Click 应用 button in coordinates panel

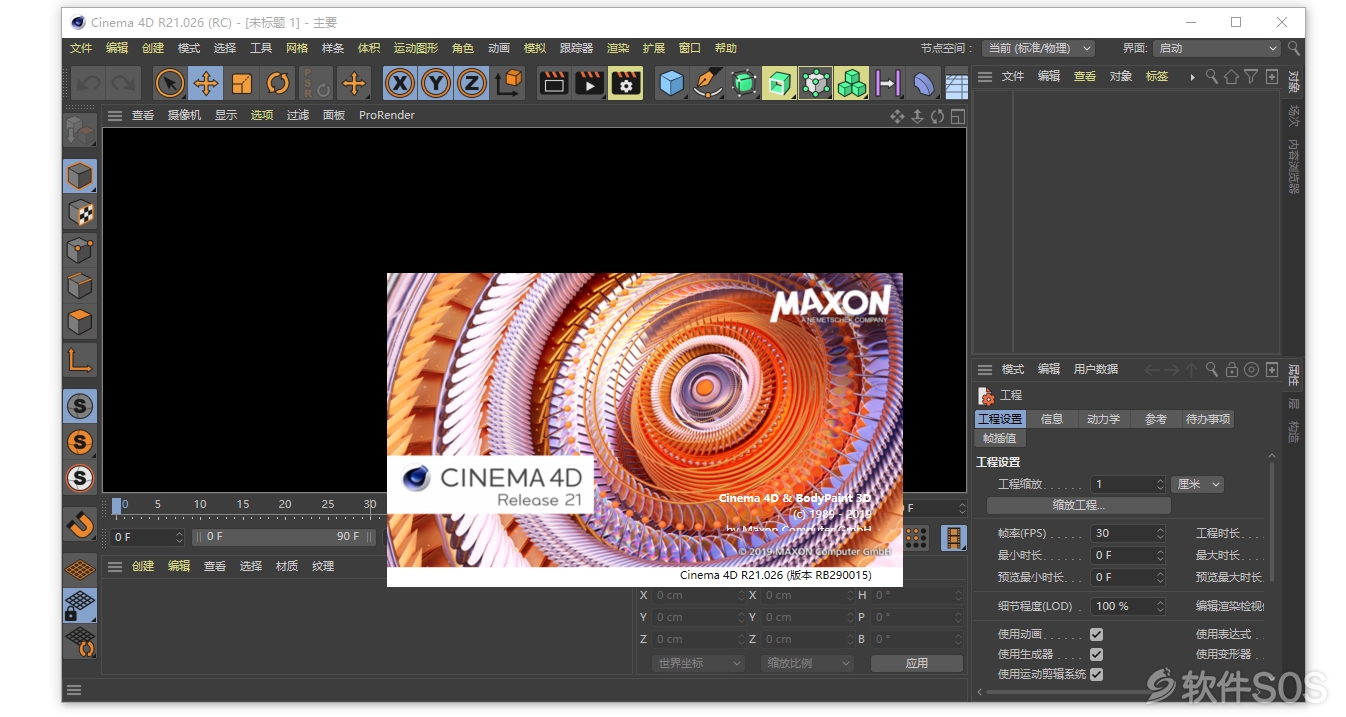coord(917,663)
